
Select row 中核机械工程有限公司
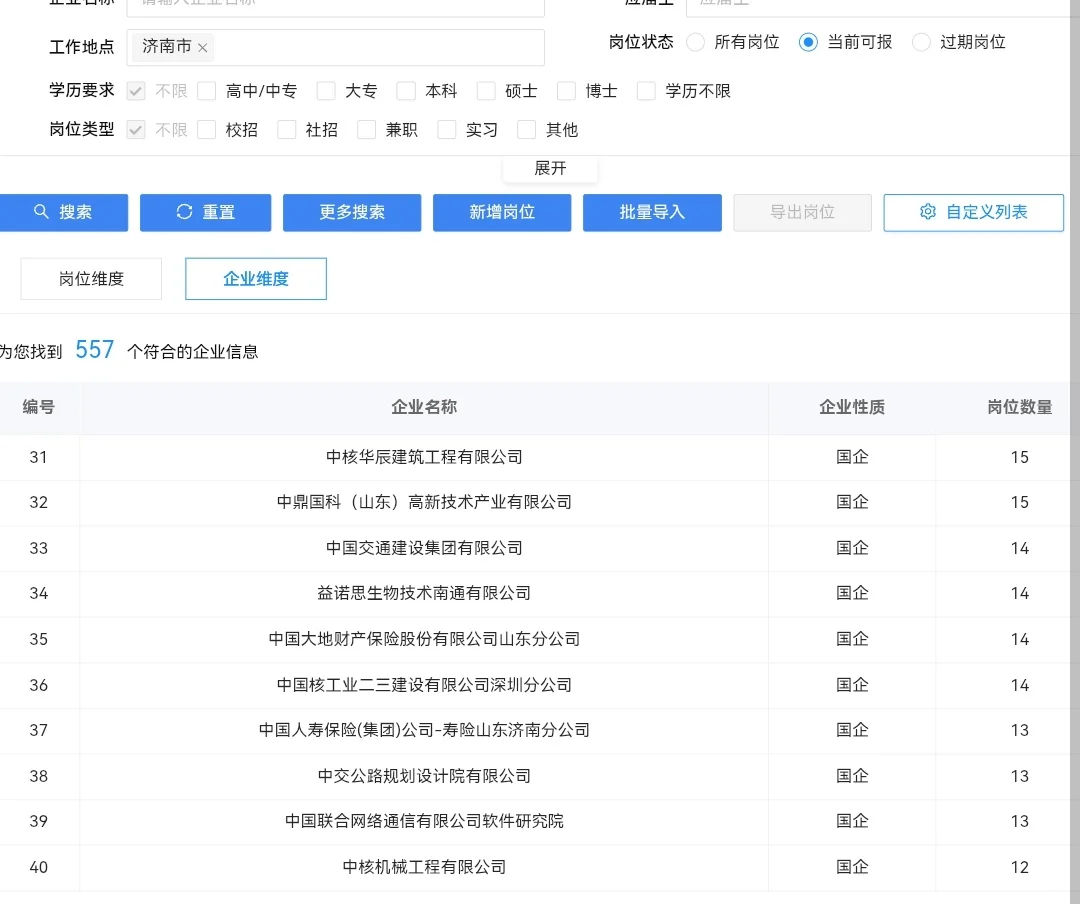click(x=534, y=867)
